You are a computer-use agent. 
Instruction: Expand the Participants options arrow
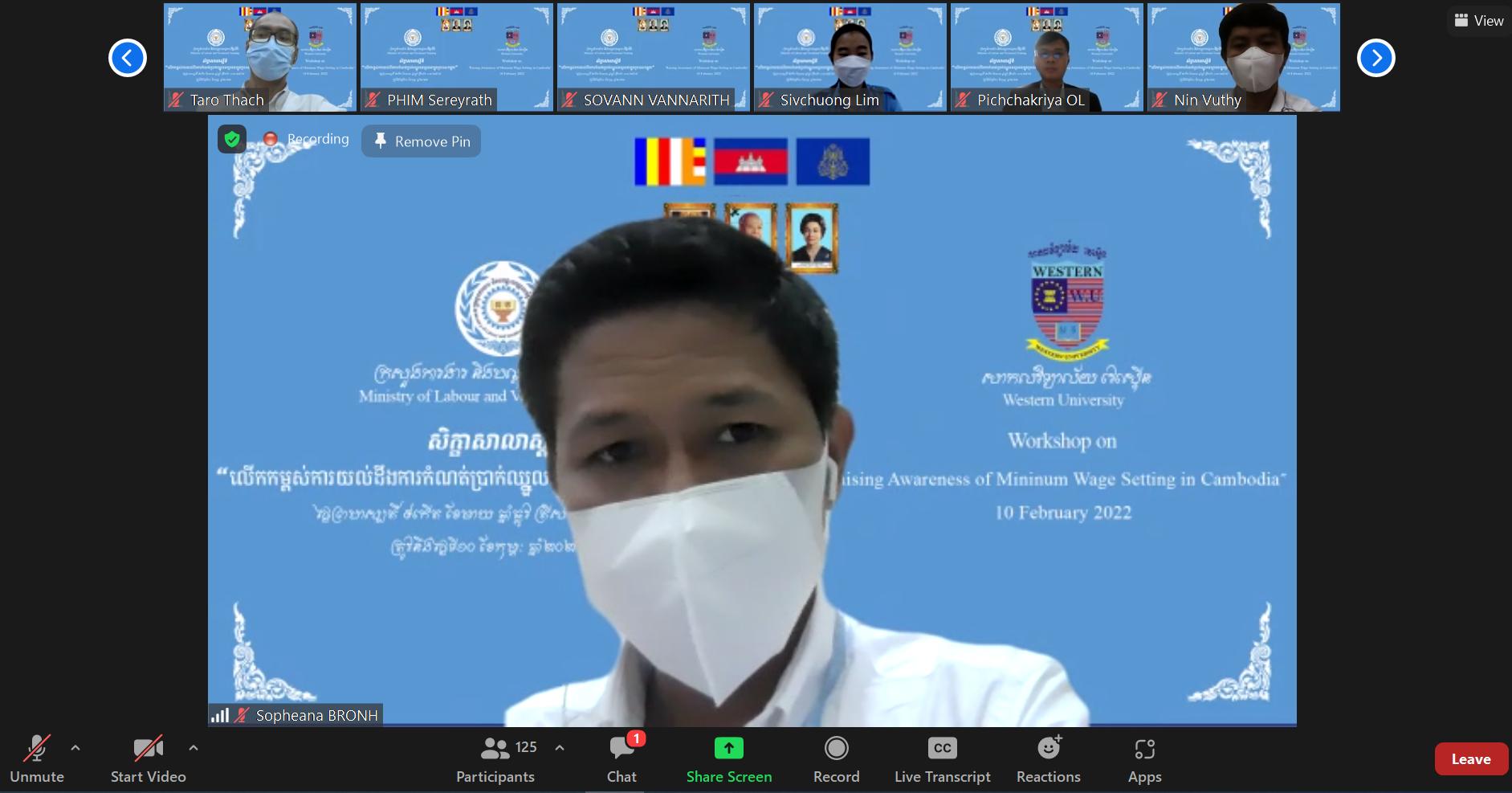(560, 748)
